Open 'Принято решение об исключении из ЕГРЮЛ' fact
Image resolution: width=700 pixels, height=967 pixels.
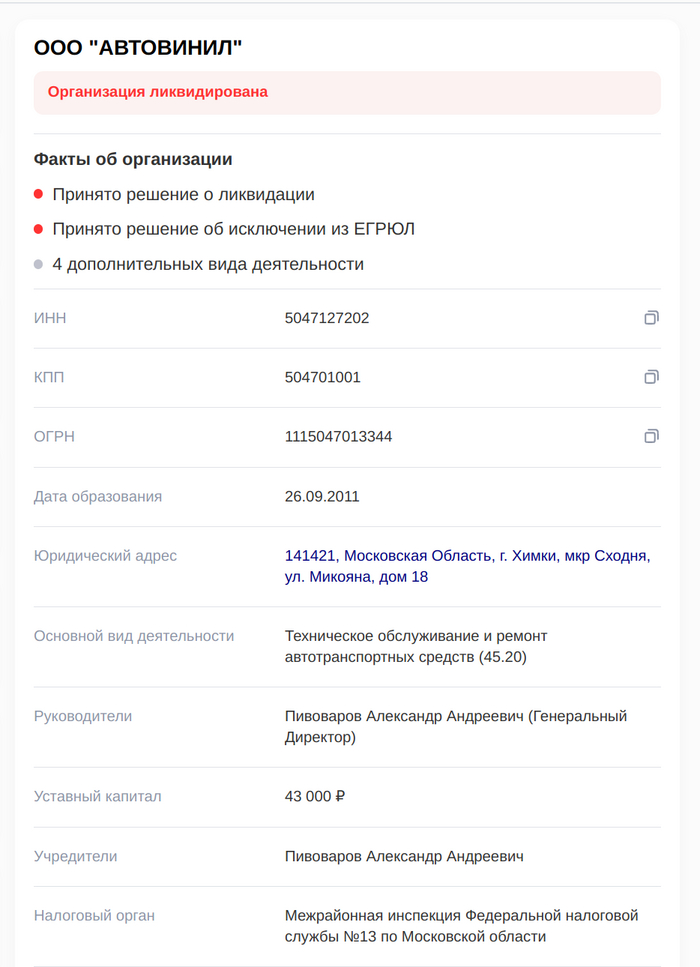point(233,230)
